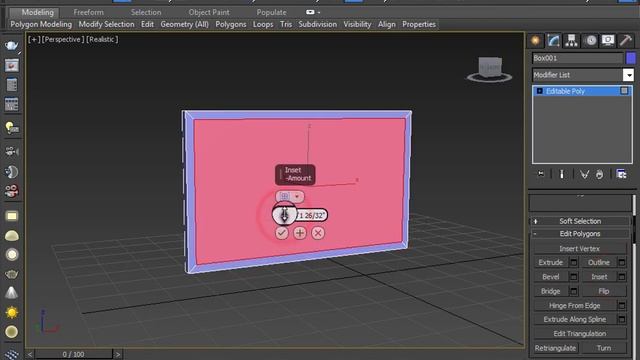The width and height of the screenshot is (640, 360).
Task: Click the Rendered Frame Window icon
Action: 11,65
